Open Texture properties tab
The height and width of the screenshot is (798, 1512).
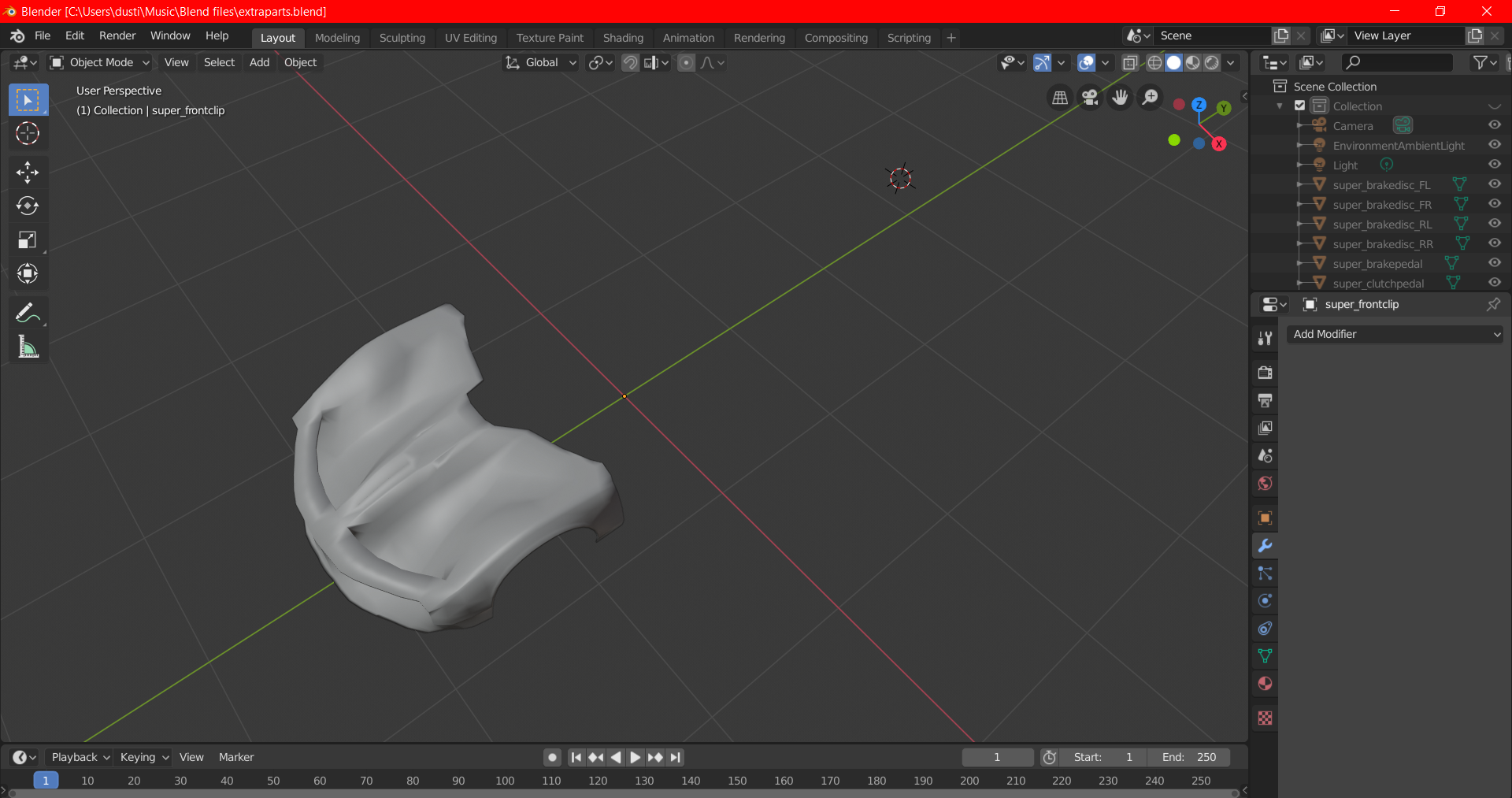pos(1265,718)
